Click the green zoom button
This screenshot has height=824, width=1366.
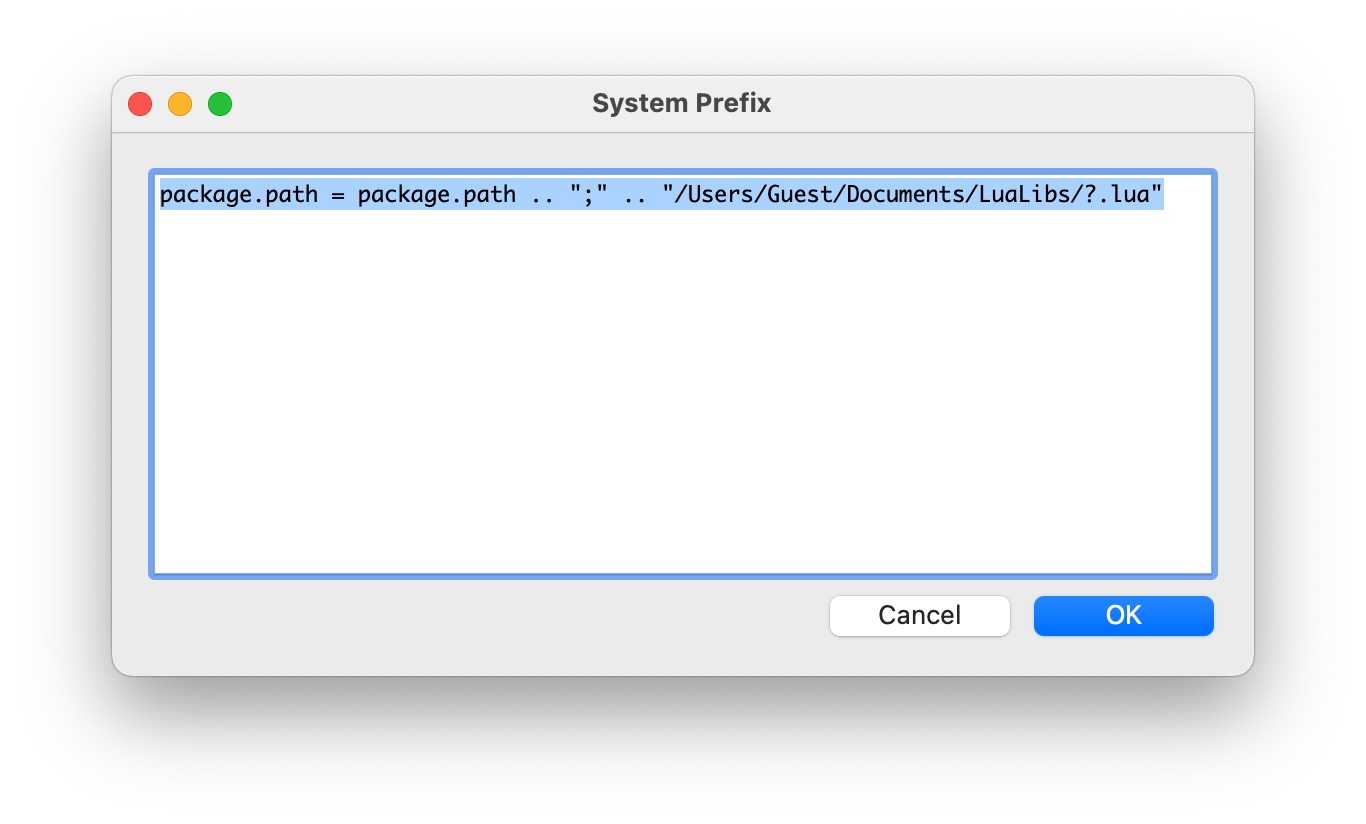[x=219, y=103]
